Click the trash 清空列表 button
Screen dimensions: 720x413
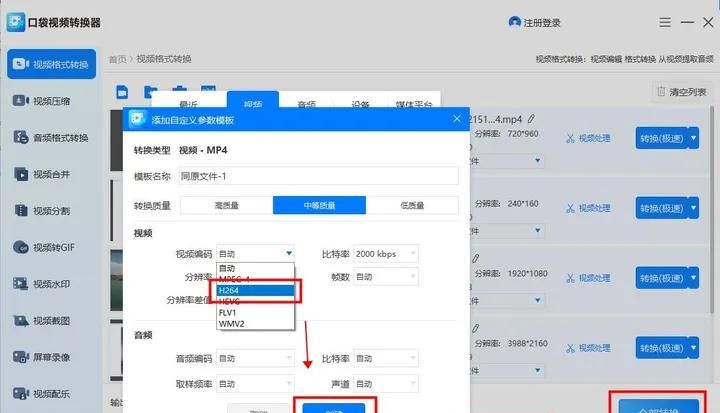681,92
